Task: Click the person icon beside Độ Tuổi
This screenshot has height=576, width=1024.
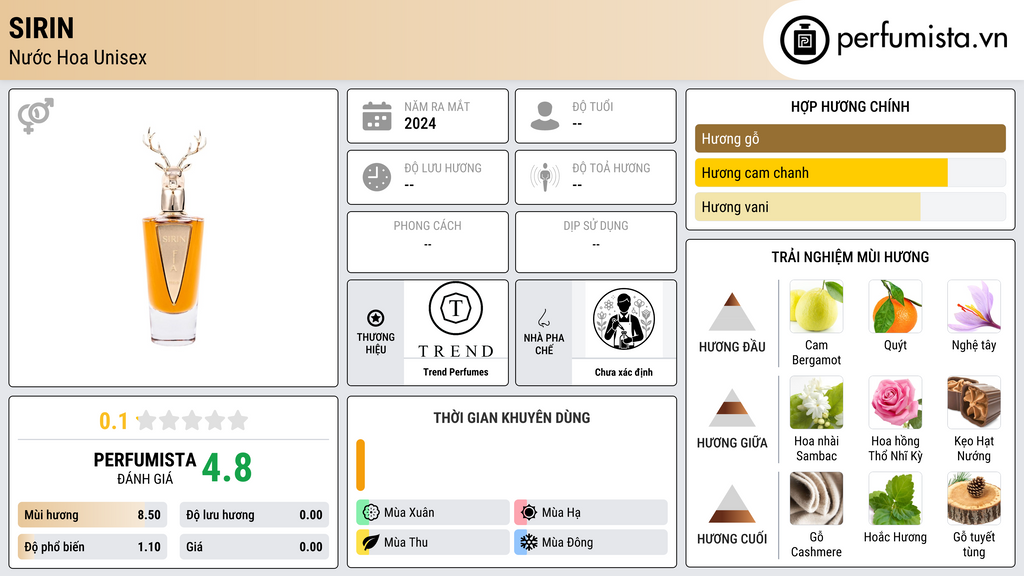Action: [545, 116]
